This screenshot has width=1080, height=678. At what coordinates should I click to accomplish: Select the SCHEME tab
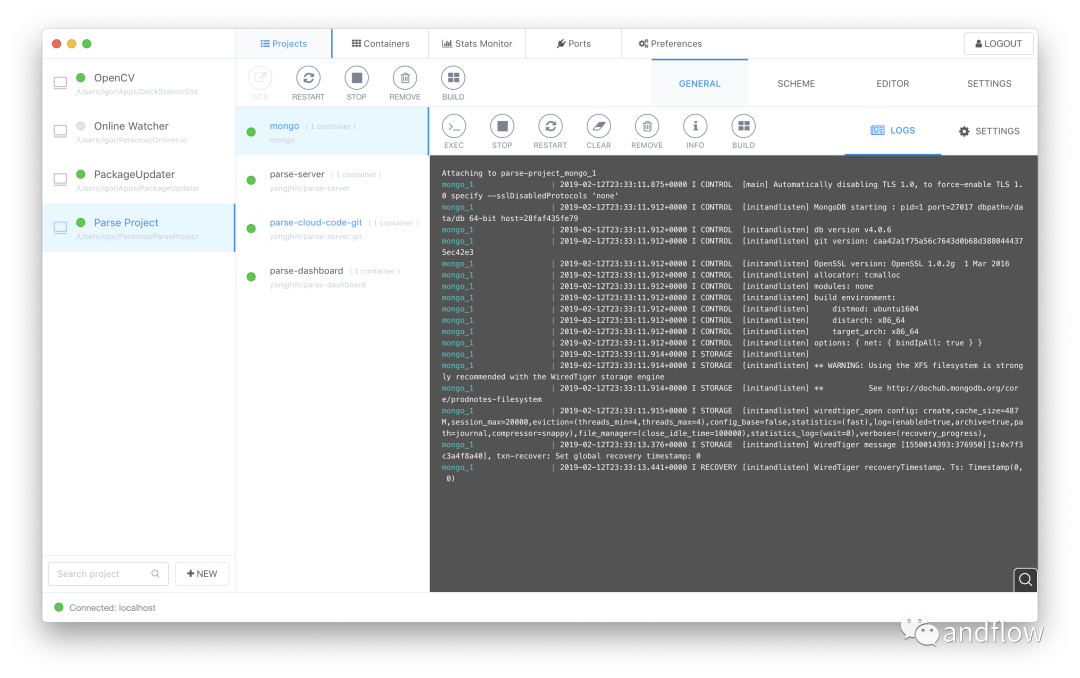[796, 83]
